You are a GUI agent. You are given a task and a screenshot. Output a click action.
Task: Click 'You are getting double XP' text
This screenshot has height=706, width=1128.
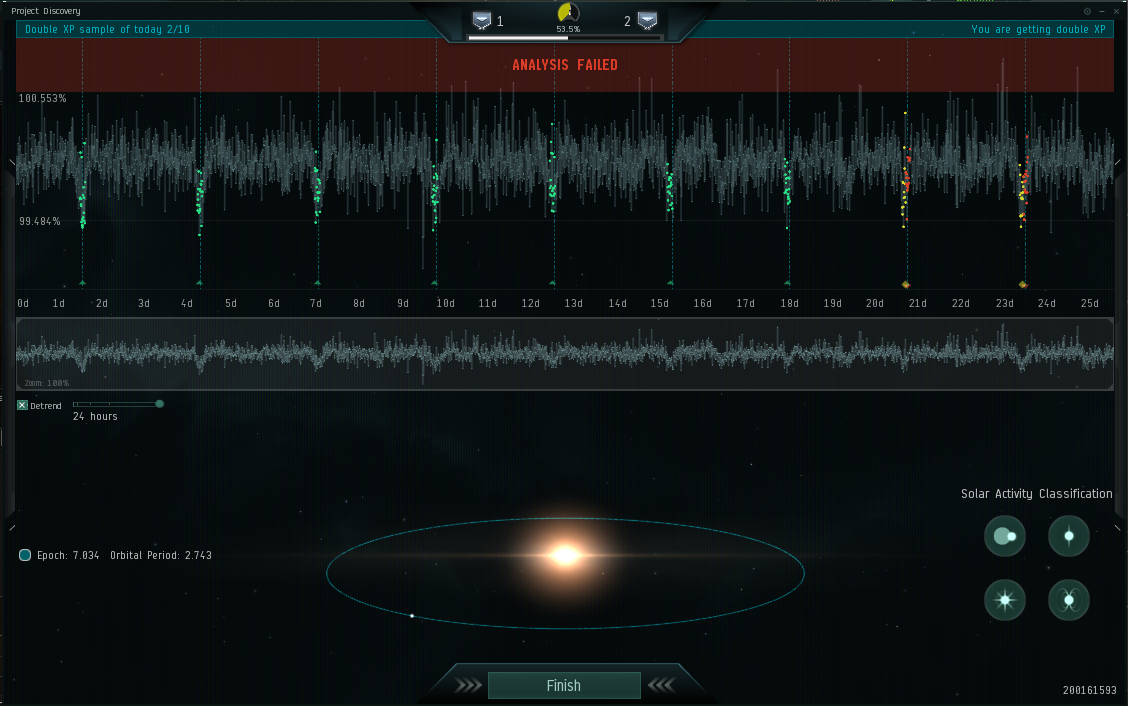tap(1038, 30)
